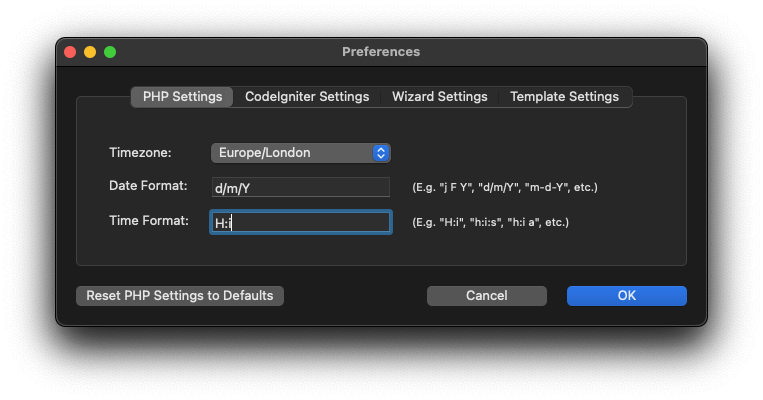Open the CodeIgniter Settings tab
Image resolution: width=763 pixels, height=400 pixels.
point(307,97)
